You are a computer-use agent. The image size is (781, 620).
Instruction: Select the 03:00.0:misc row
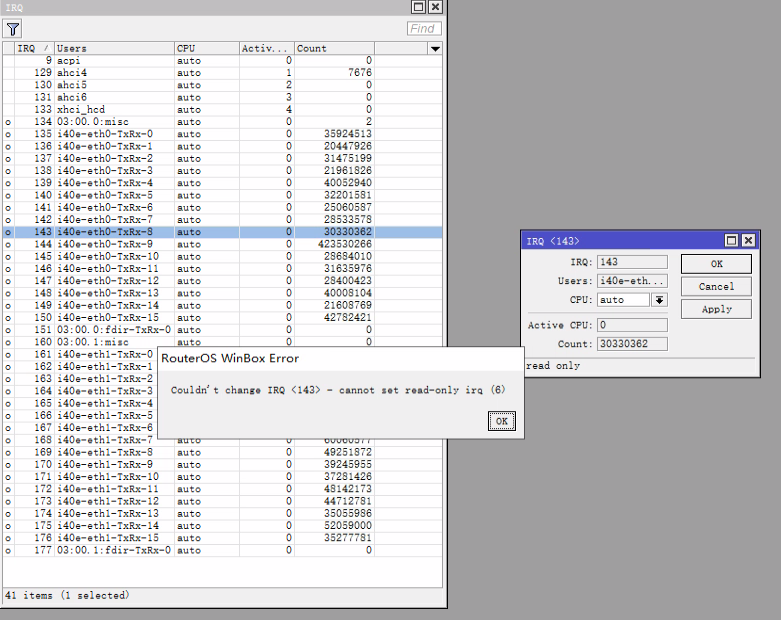222,122
